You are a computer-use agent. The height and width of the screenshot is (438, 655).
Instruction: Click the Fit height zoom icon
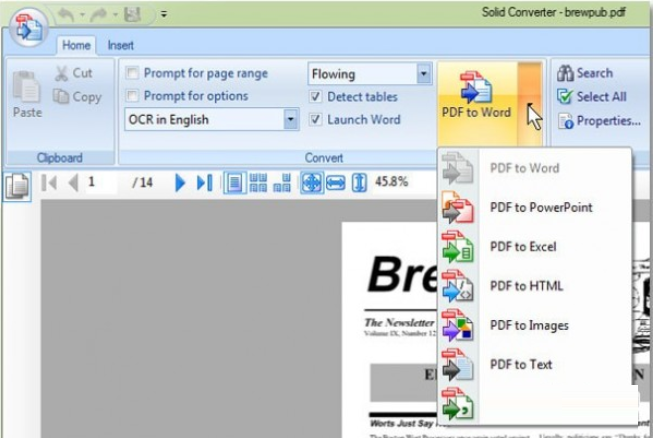click(359, 182)
